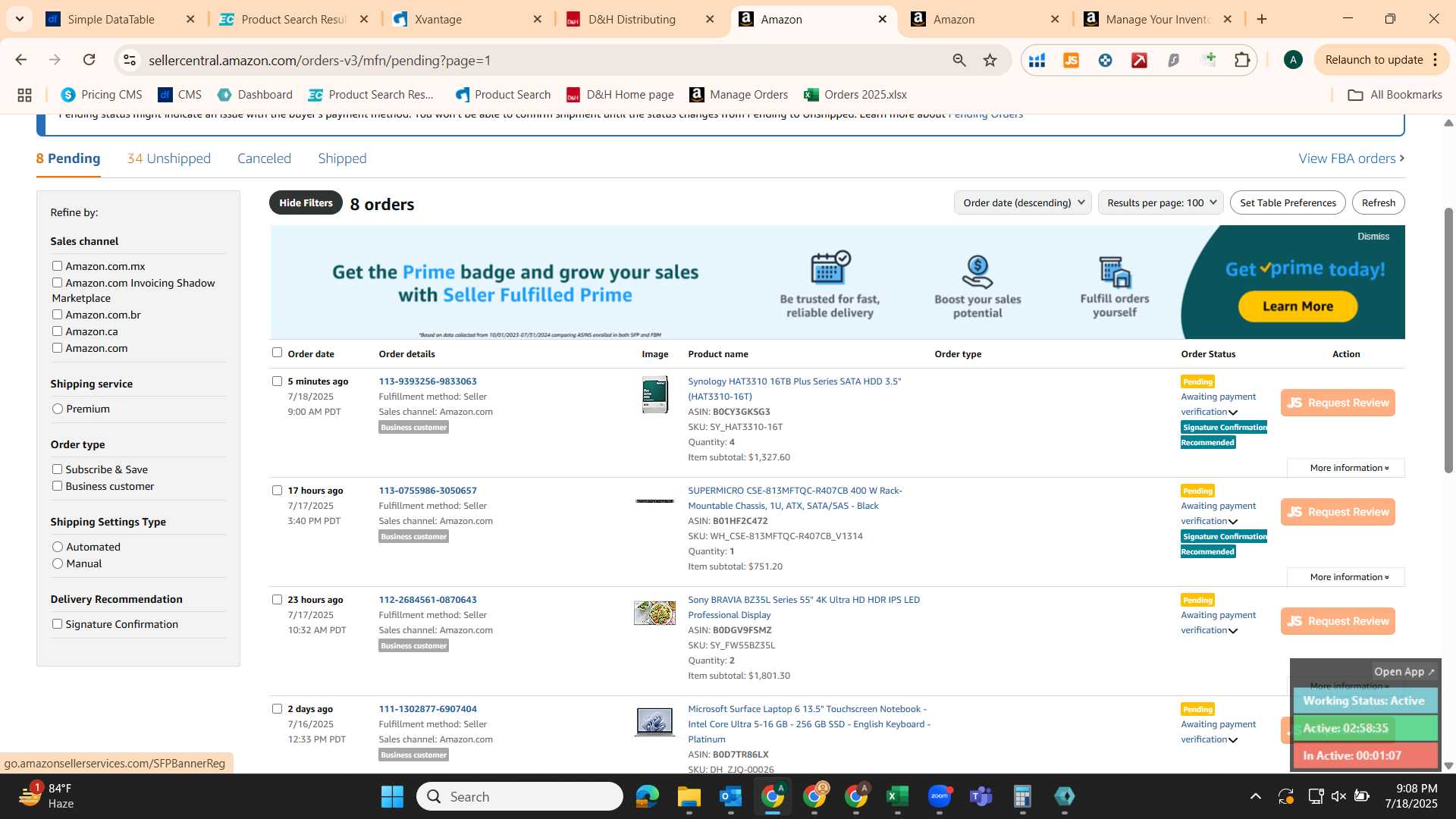Select Manual shipping settings radio

(x=58, y=563)
